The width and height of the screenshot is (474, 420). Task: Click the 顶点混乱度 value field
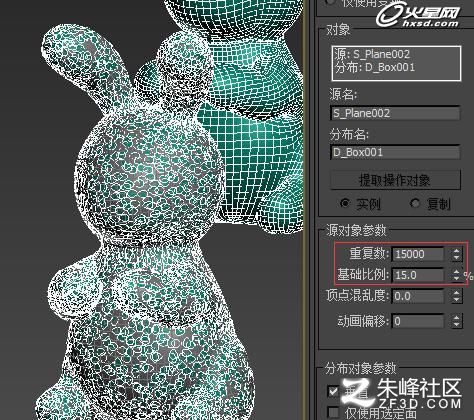(418, 296)
